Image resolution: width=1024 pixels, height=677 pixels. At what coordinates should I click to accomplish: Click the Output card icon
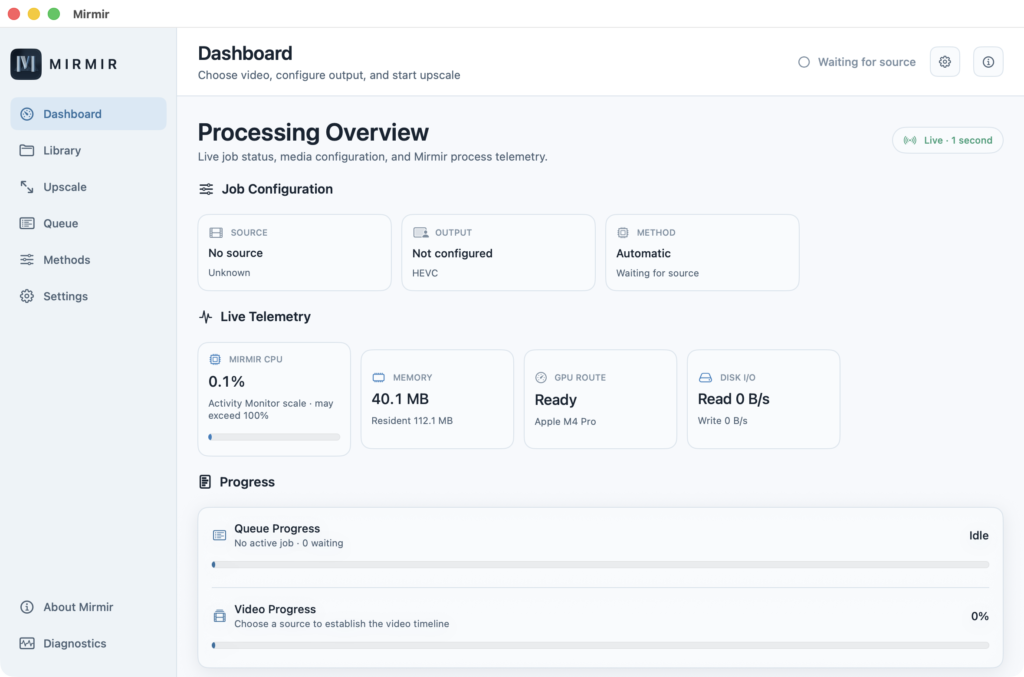[x=421, y=232]
